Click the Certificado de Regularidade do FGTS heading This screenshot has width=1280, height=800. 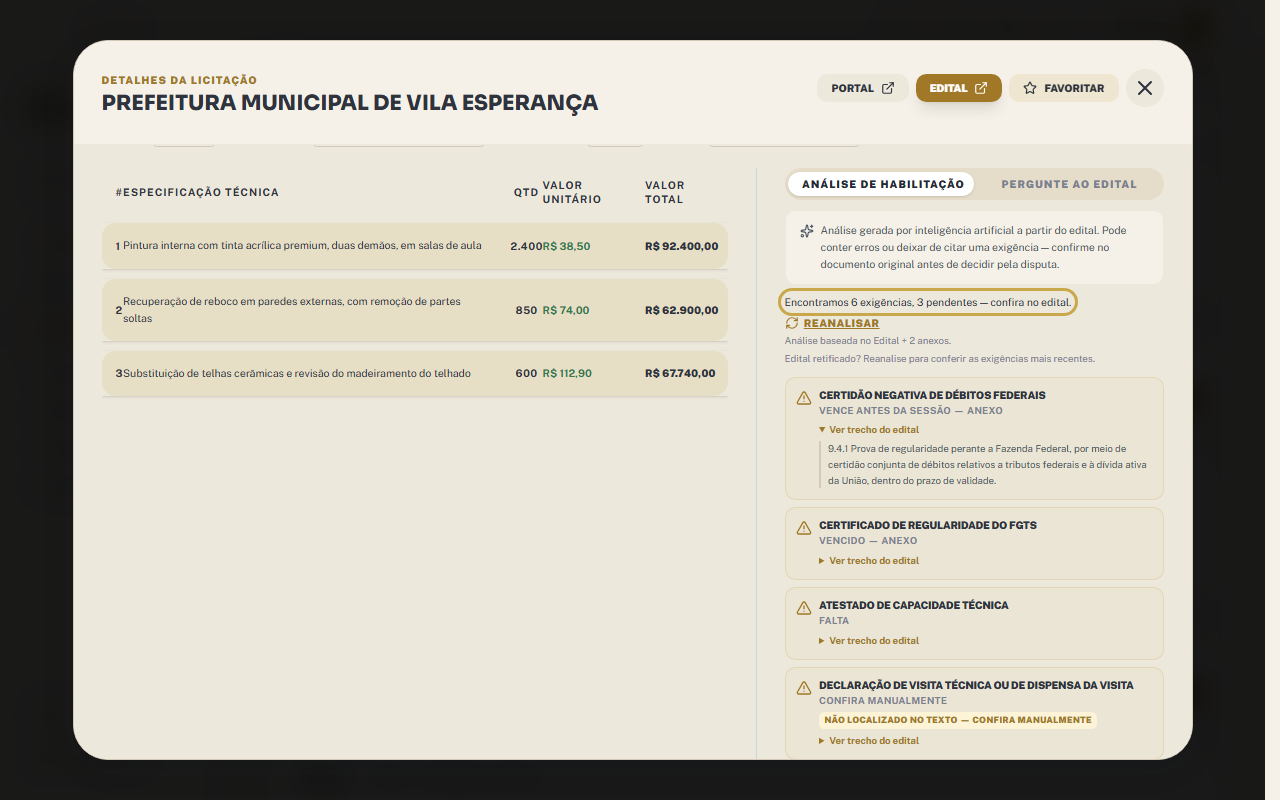(x=928, y=525)
